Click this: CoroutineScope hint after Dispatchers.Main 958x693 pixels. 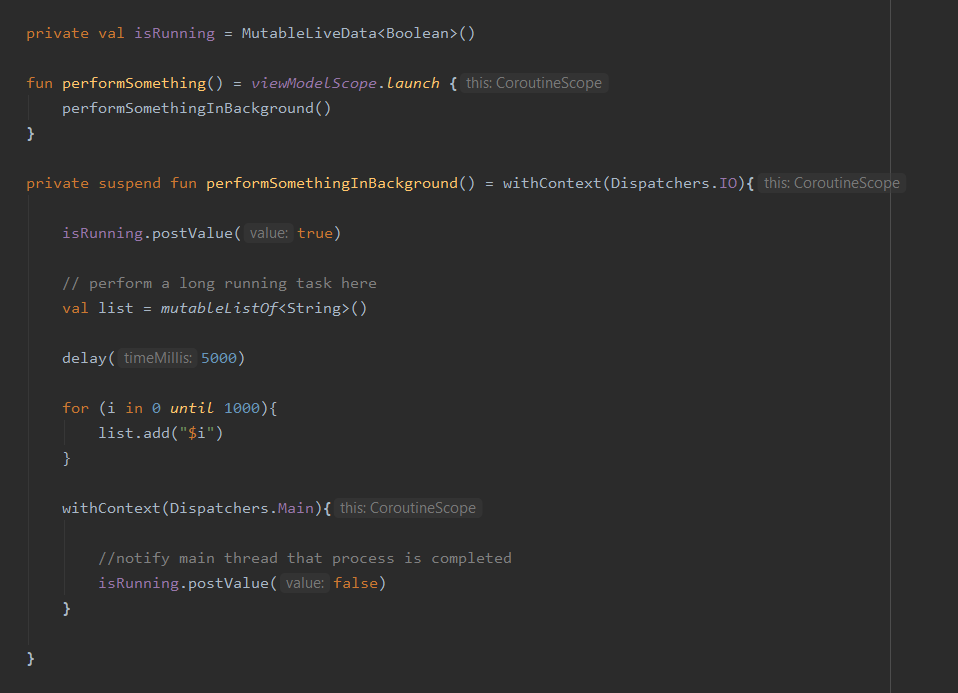[x=408, y=508]
